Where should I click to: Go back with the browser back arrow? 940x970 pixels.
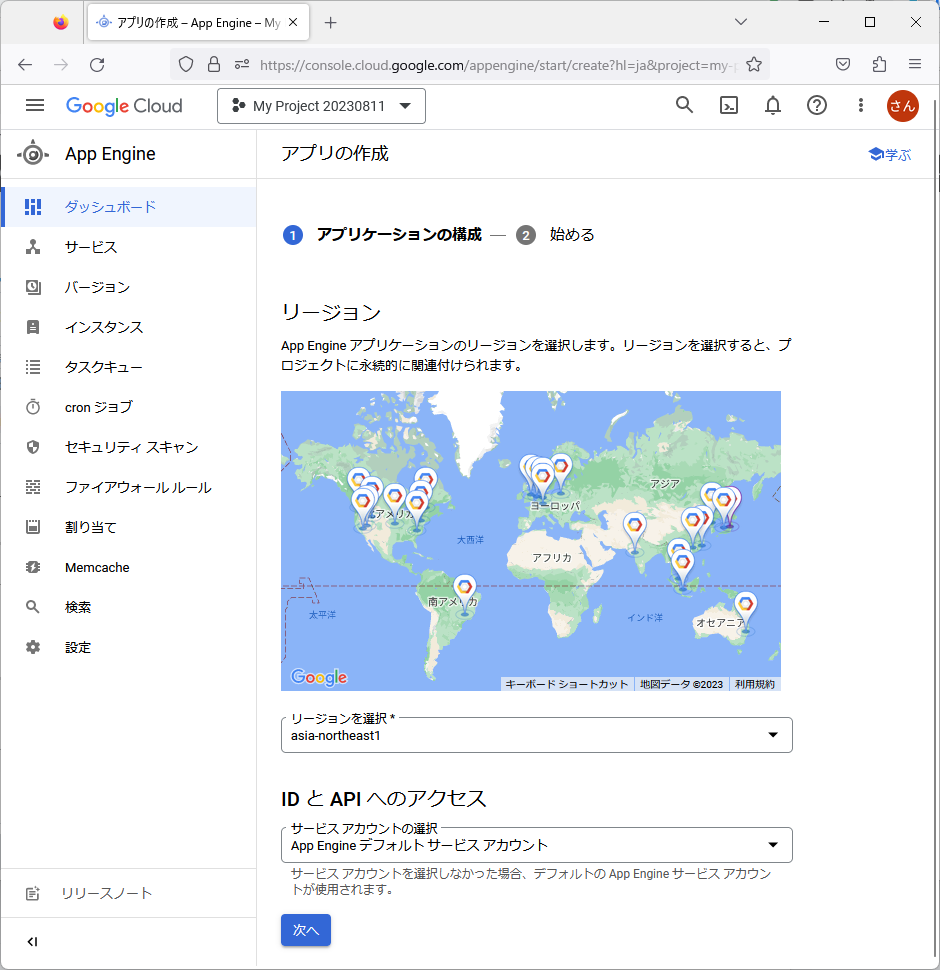25,64
